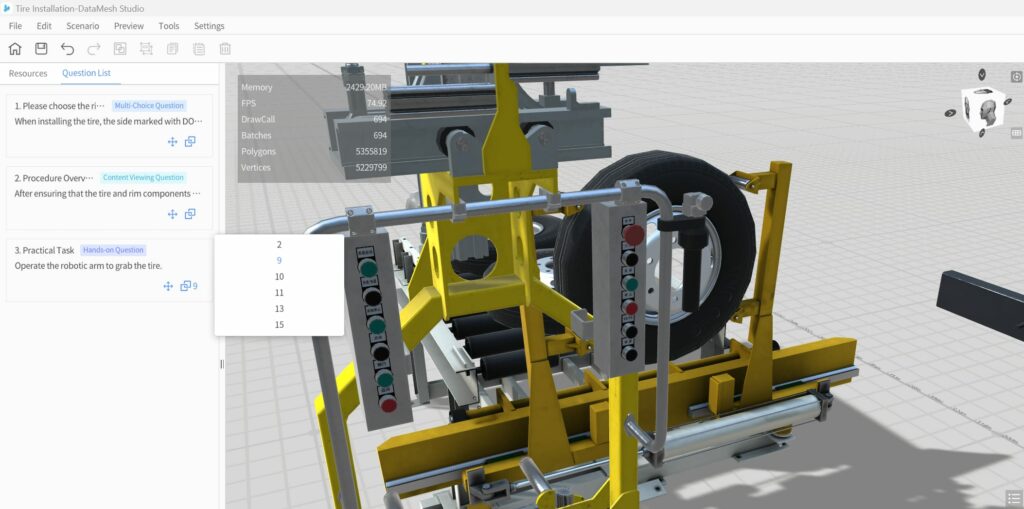Click the link icon on question 2 card
The image size is (1024, 509).
[x=189, y=214]
